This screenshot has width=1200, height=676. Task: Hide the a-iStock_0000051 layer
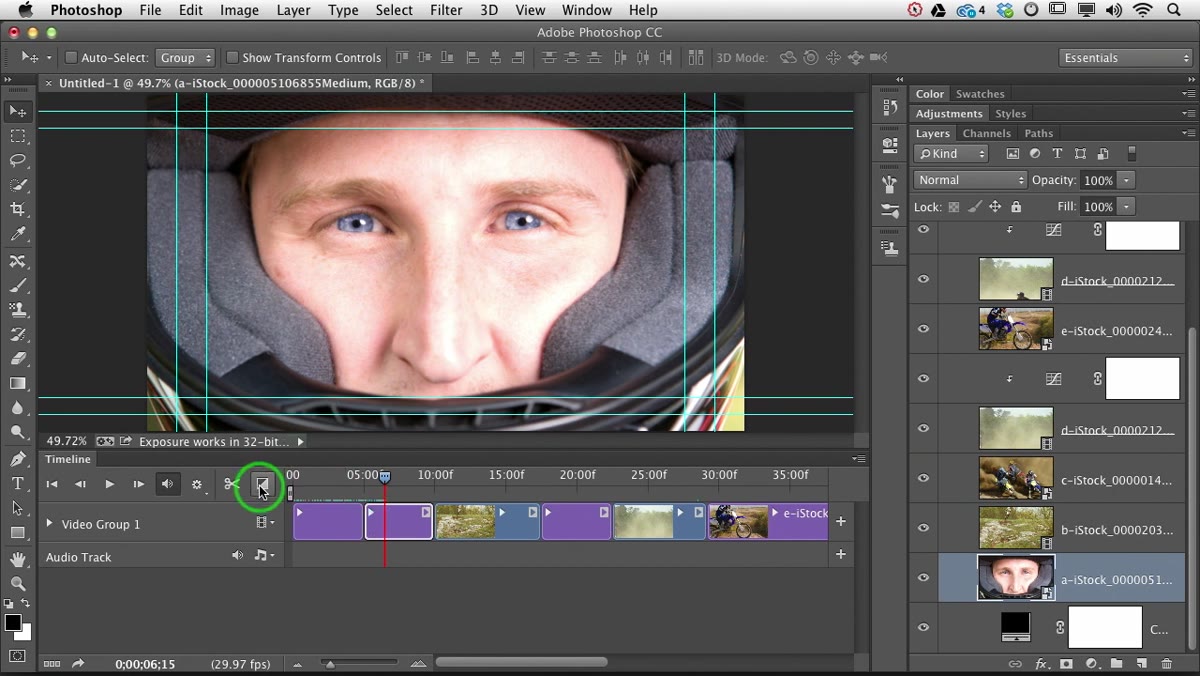[923, 578]
